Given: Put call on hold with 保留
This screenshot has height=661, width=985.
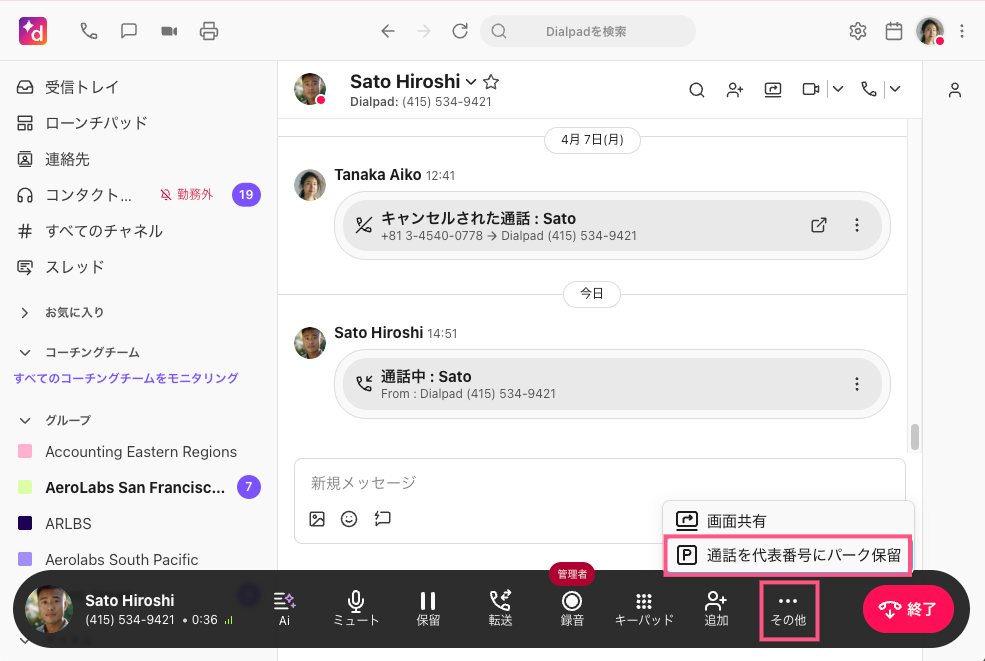Looking at the screenshot, I should coord(428,608).
